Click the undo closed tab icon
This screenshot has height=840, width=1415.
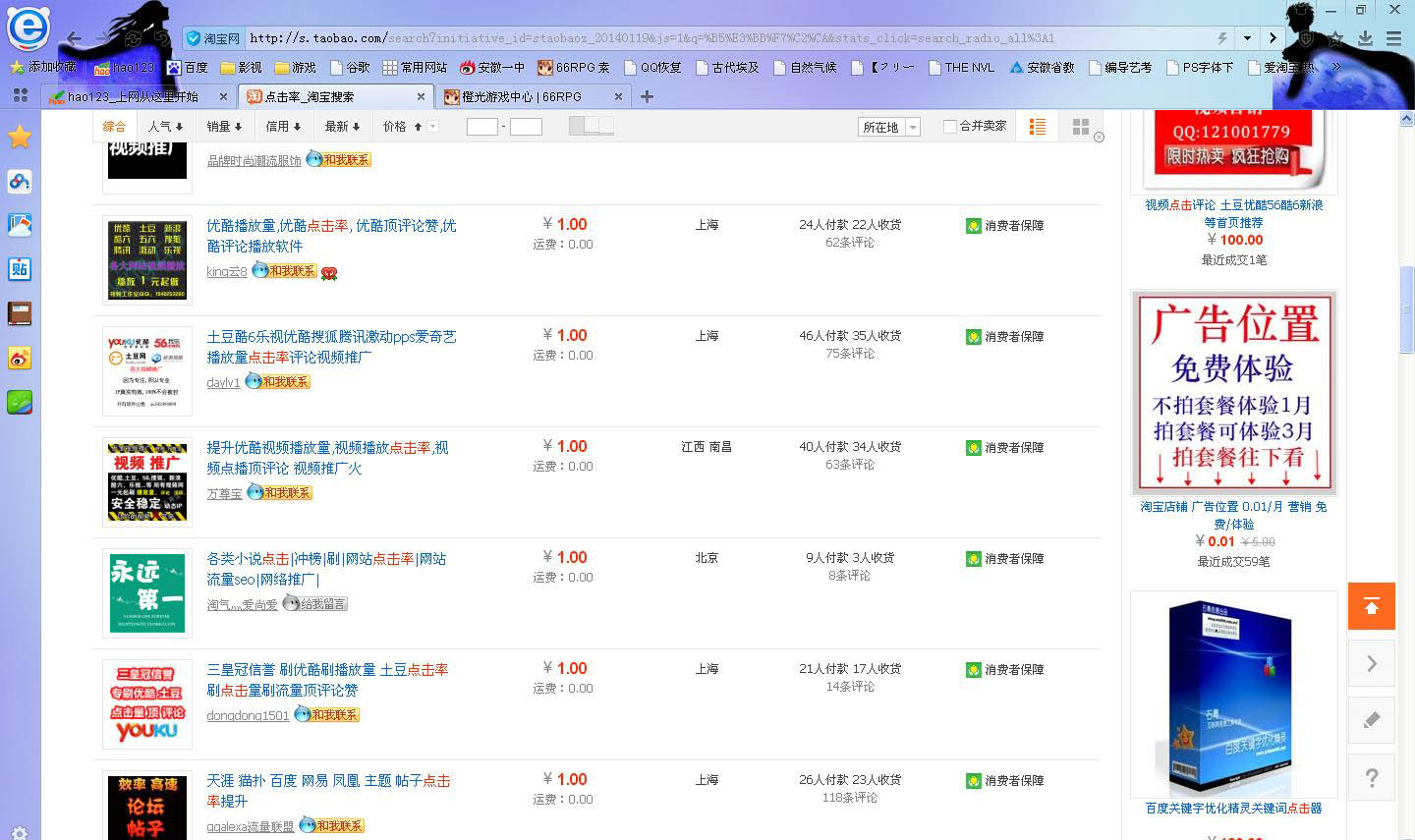(163, 38)
